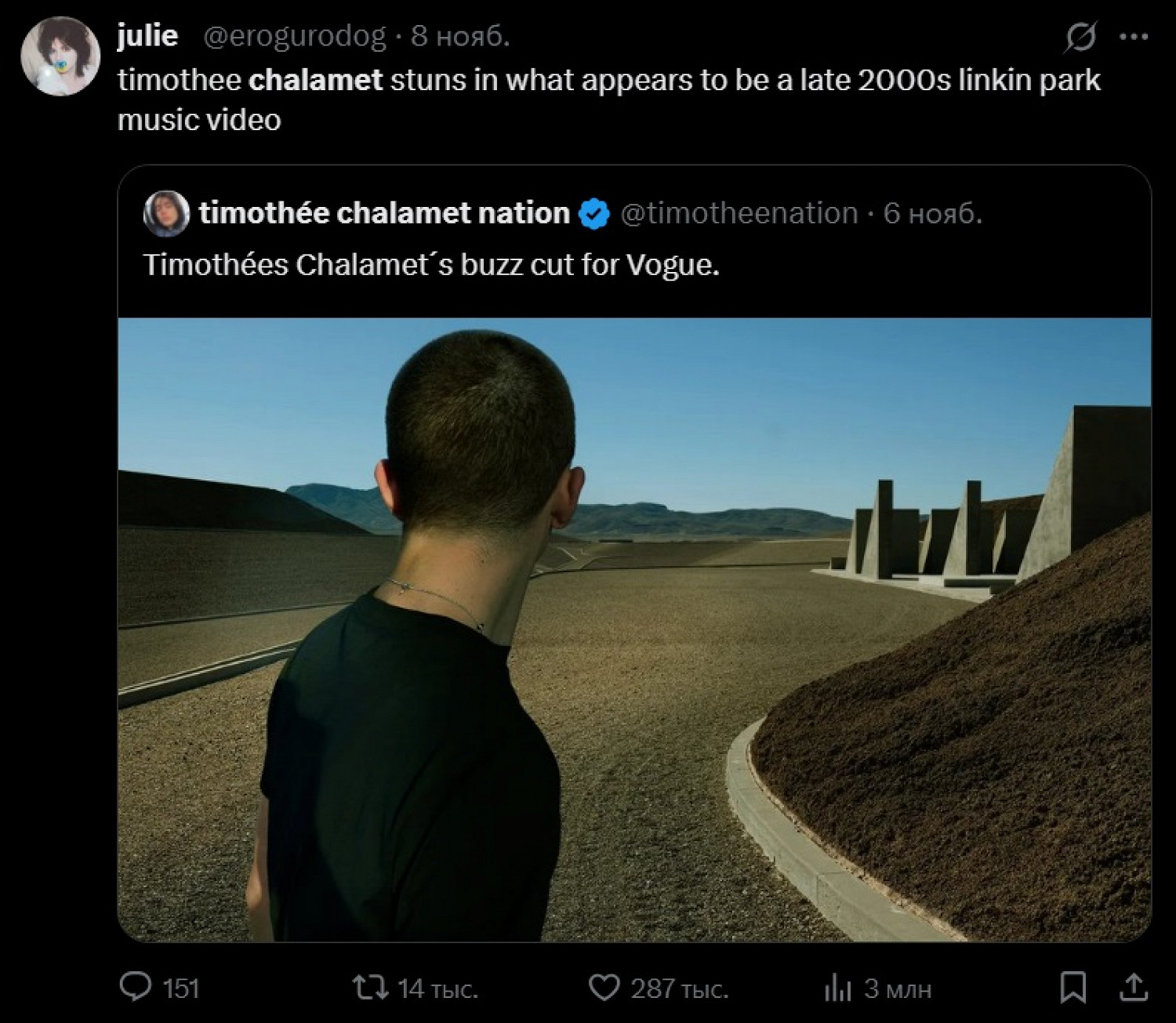Click the share upload icon
The image size is (1176, 1023).
(x=1133, y=988)
